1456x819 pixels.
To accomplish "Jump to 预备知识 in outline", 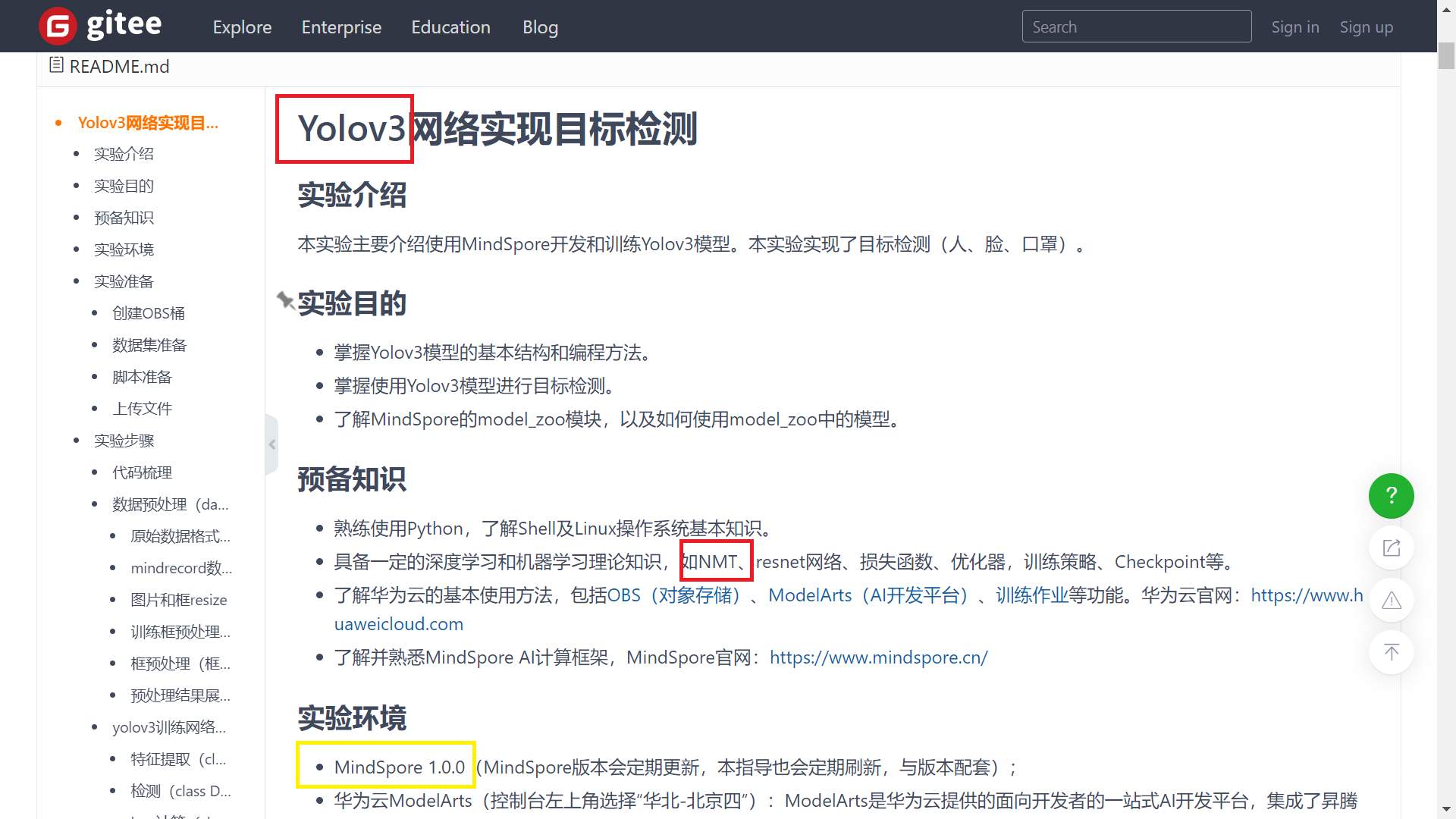I will [124, 218].
